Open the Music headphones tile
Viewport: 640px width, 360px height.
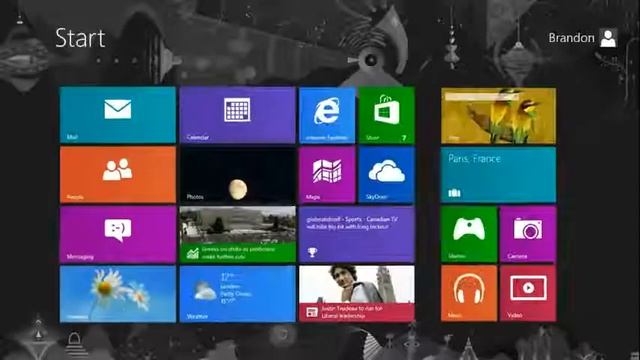469,294
